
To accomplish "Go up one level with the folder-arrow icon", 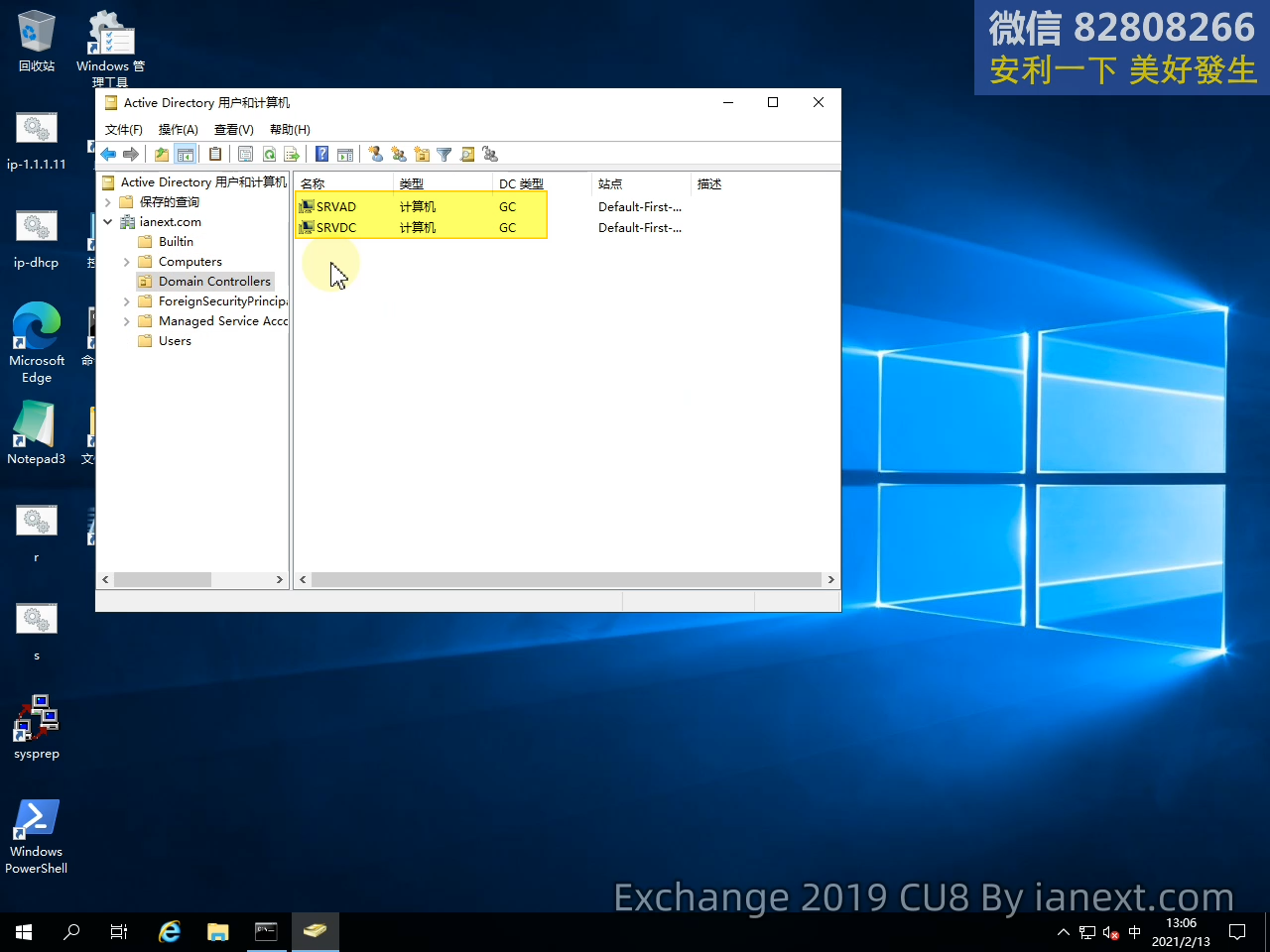I will (162, 155).
